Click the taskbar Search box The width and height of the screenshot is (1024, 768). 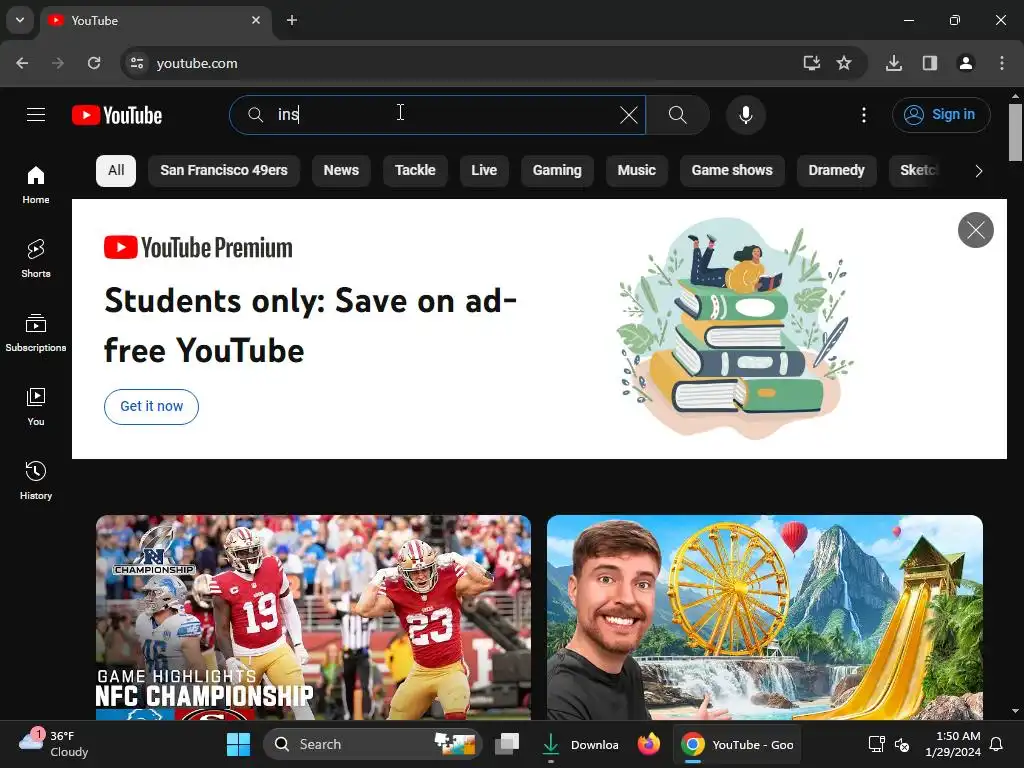(373, 744)
